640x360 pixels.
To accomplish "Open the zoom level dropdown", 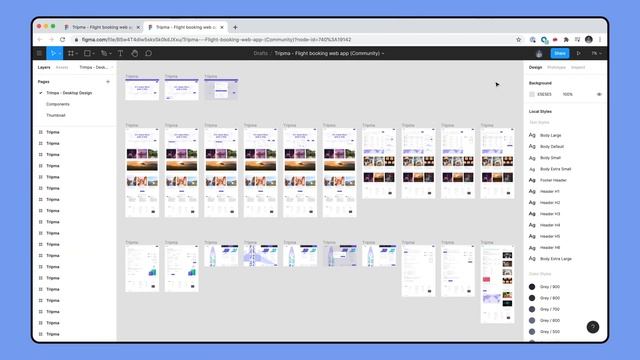I will coord(596,53).
